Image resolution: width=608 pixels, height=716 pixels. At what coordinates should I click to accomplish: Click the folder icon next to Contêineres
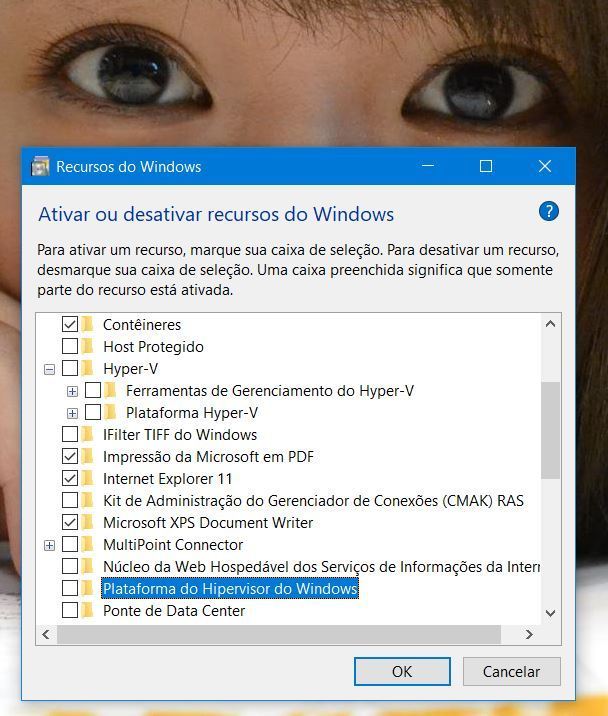tap(87, 324)
